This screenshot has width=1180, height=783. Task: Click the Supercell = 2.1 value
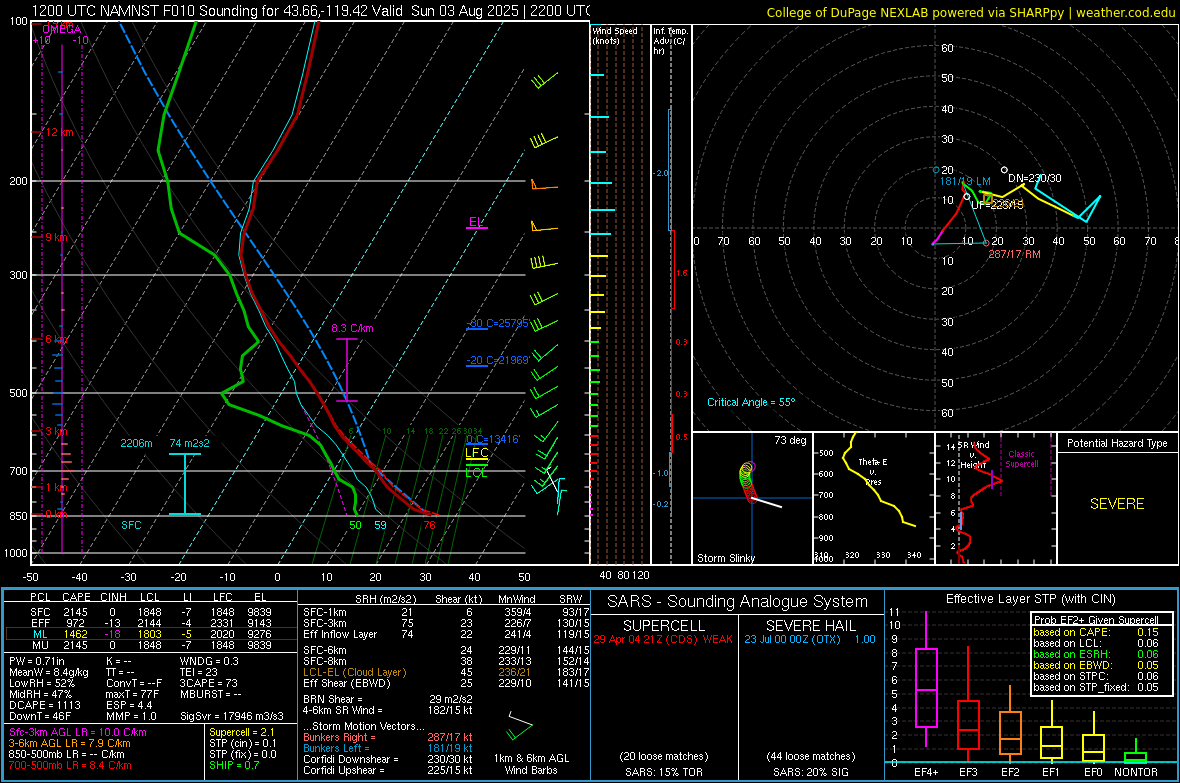click(242, 732)
